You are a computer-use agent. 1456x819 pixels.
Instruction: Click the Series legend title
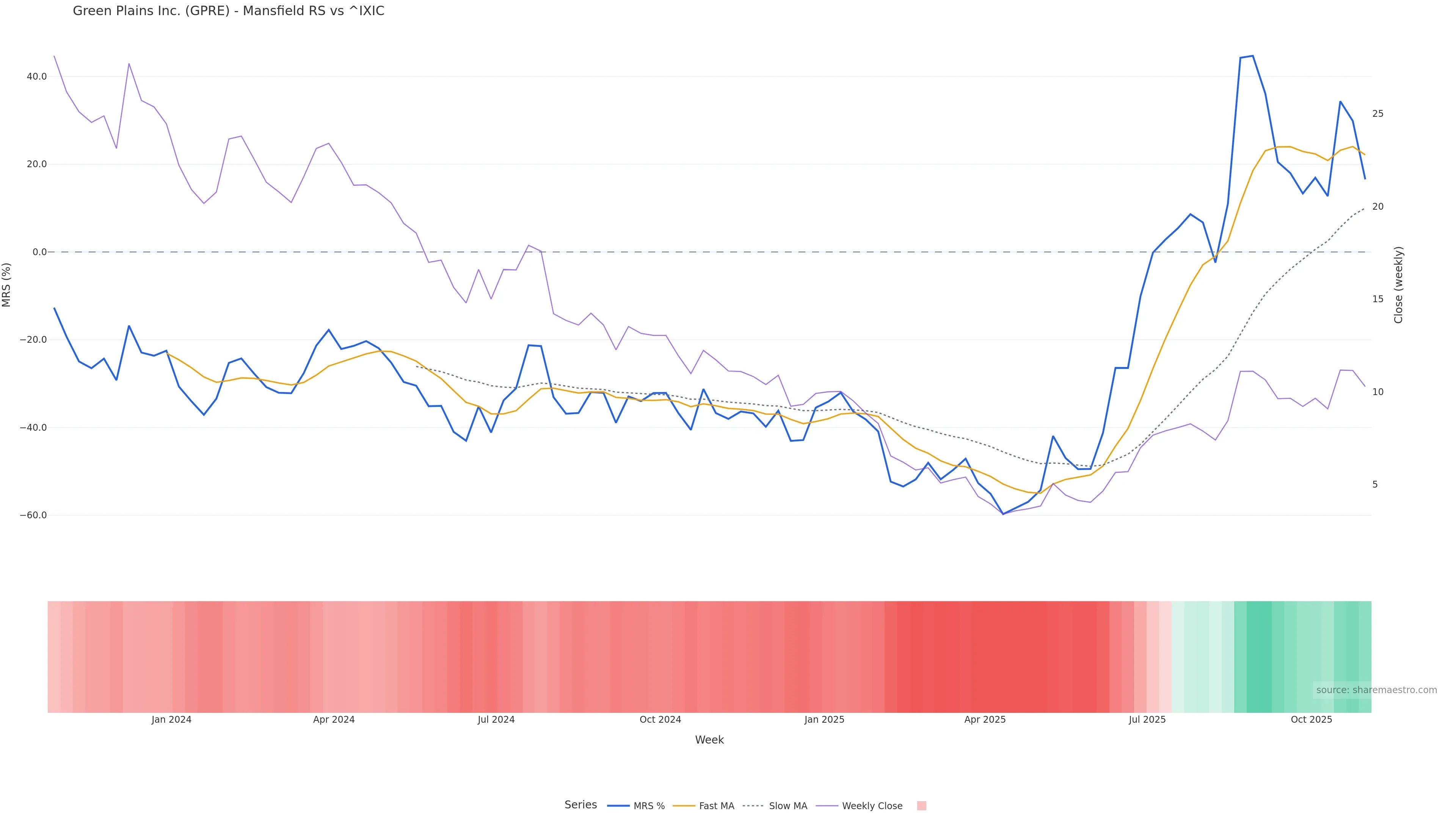point(581,805)
